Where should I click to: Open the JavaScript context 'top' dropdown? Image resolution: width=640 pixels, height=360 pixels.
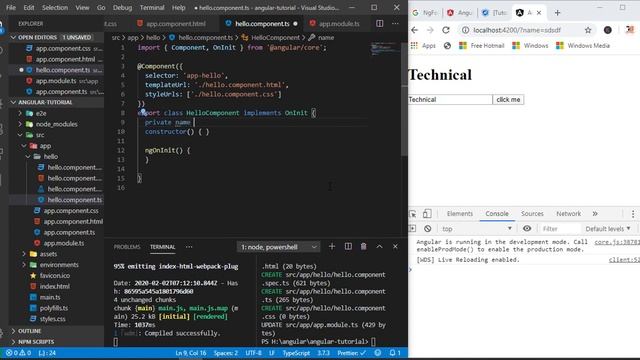pyautogui.click(x=476, y=229)
